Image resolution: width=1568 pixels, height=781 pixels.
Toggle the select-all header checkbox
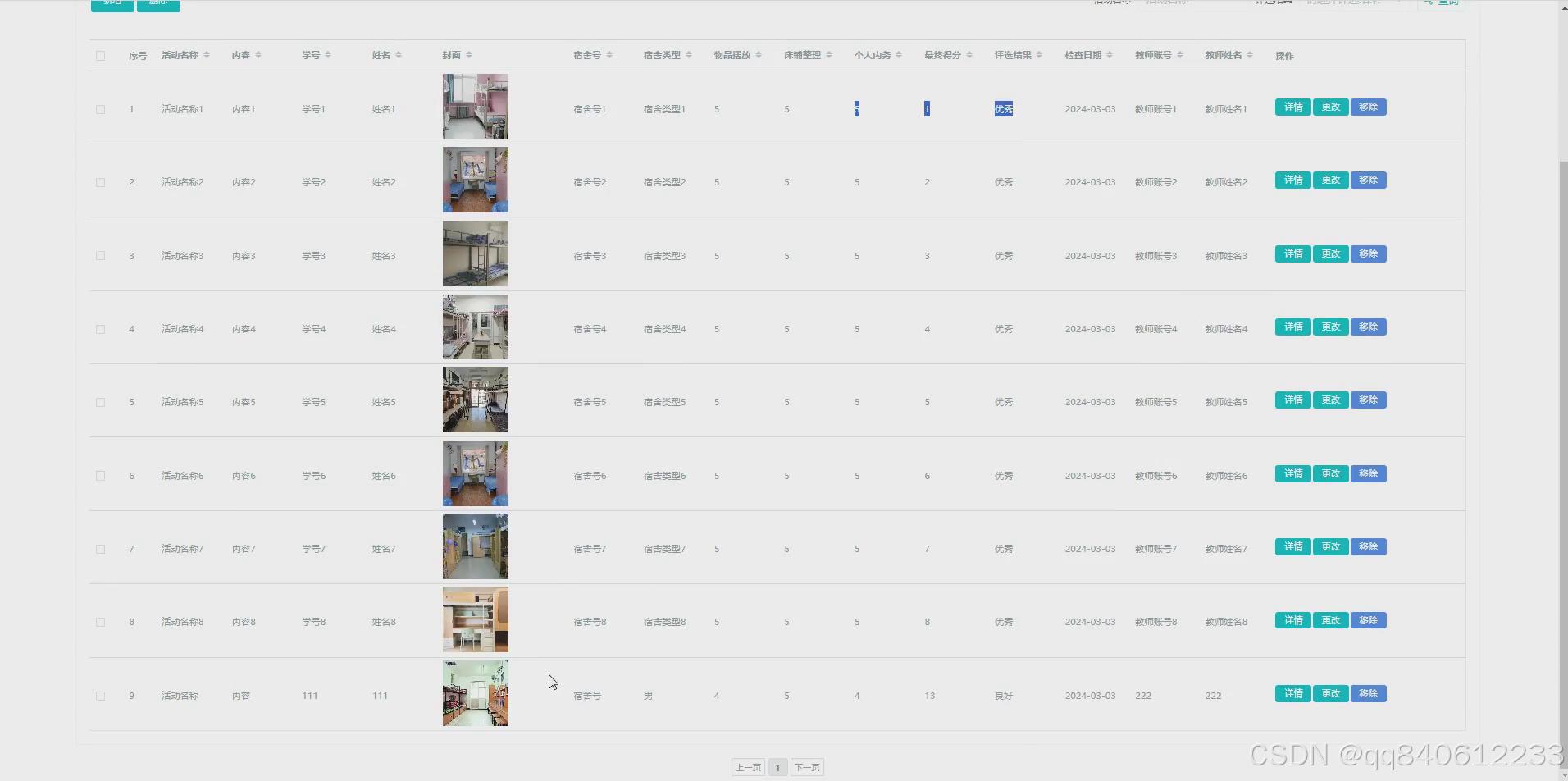100,56
